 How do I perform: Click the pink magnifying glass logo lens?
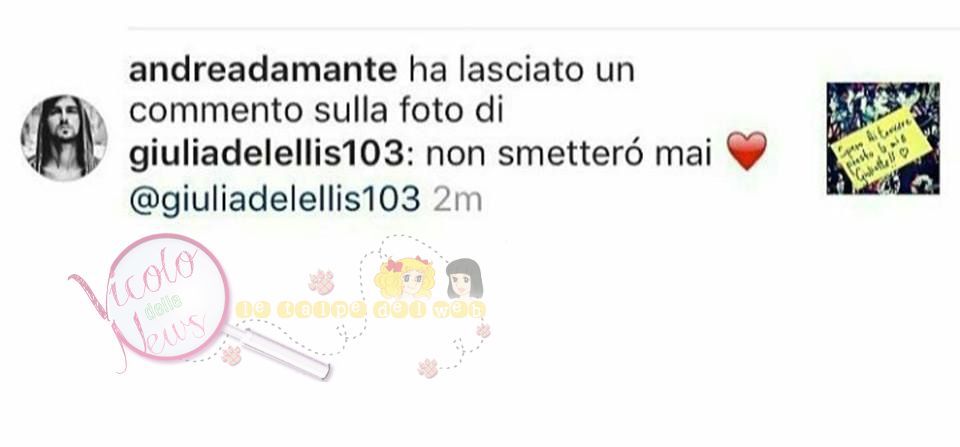(x=167, y=296)
